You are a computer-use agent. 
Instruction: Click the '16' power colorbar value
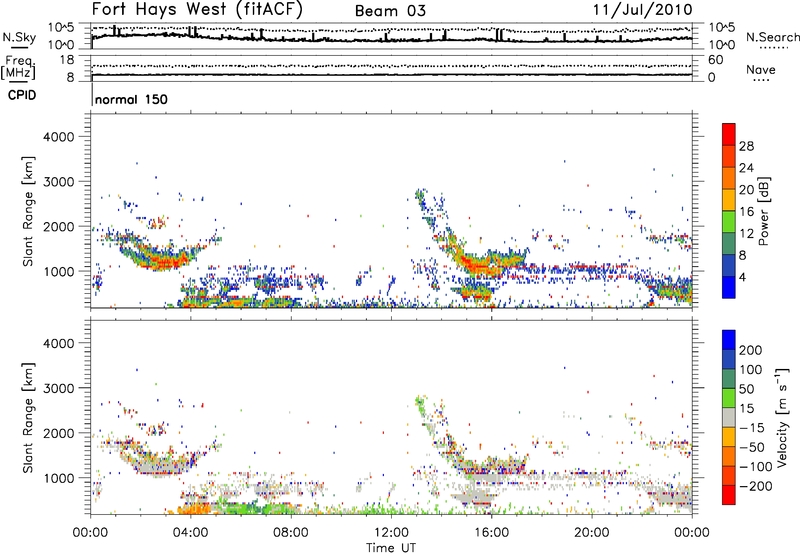(x=746, y=212)
